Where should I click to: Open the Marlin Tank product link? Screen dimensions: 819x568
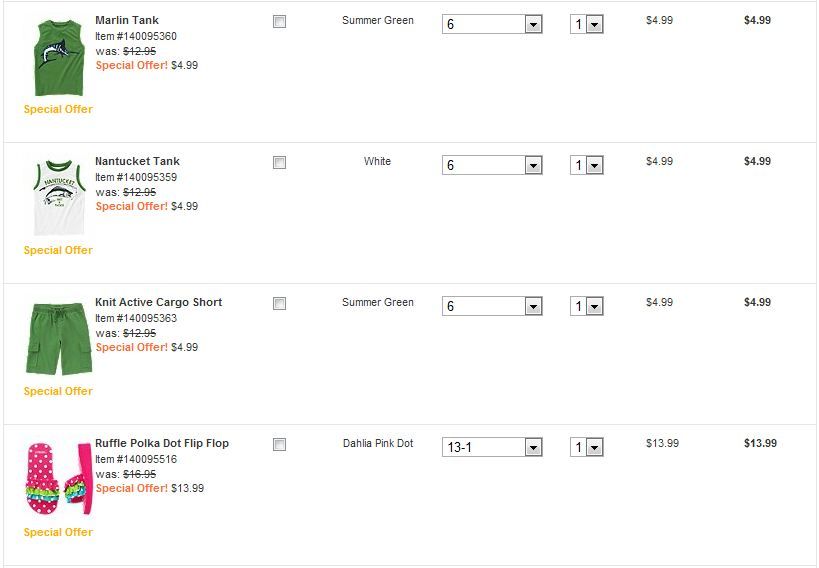click(x=126, y=20)
